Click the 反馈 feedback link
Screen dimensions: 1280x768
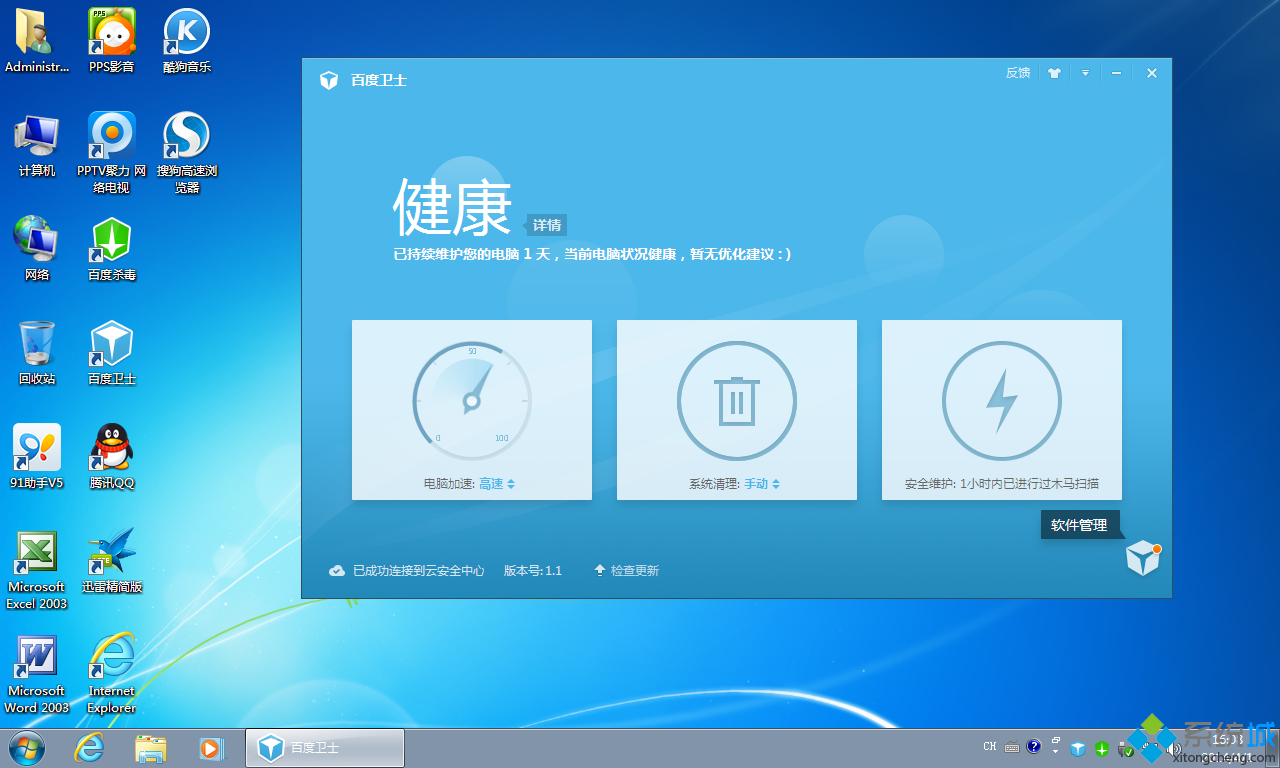(1018, 73)
